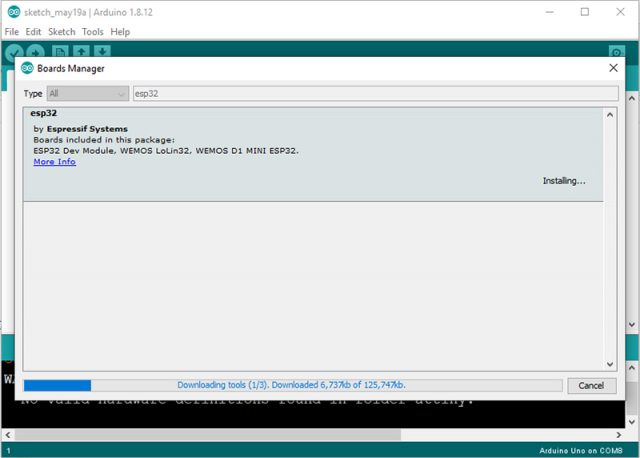This screenshot has height=458, width=640.
Task: Click the editor scrollbar down arrow
Action: (631, 325)
